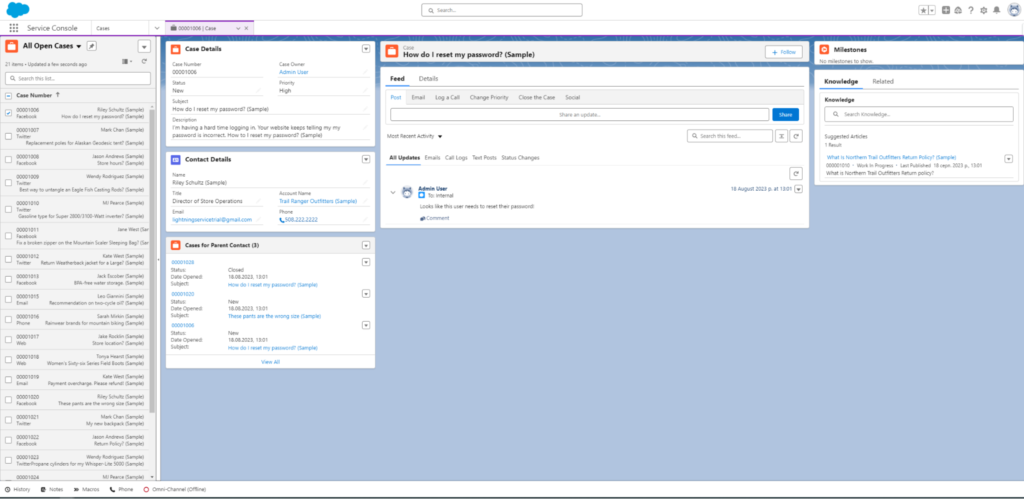Open the Trail Ranger Outfitters account link
The width and height of the screenshot is (1024, 499).
pyautogui.click(x=318, y=201)
